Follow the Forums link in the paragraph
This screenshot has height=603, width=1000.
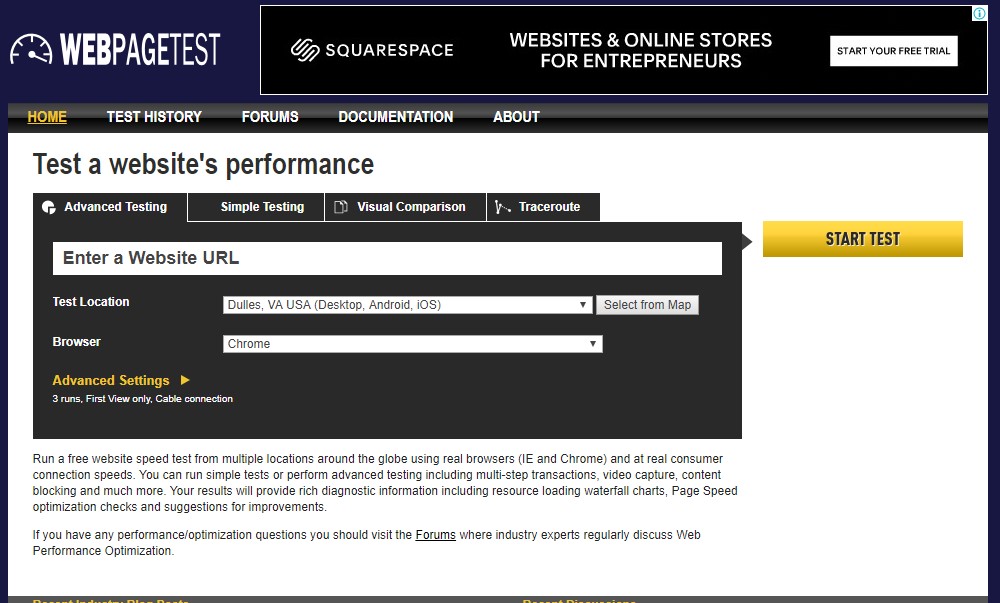coord(436,535)
